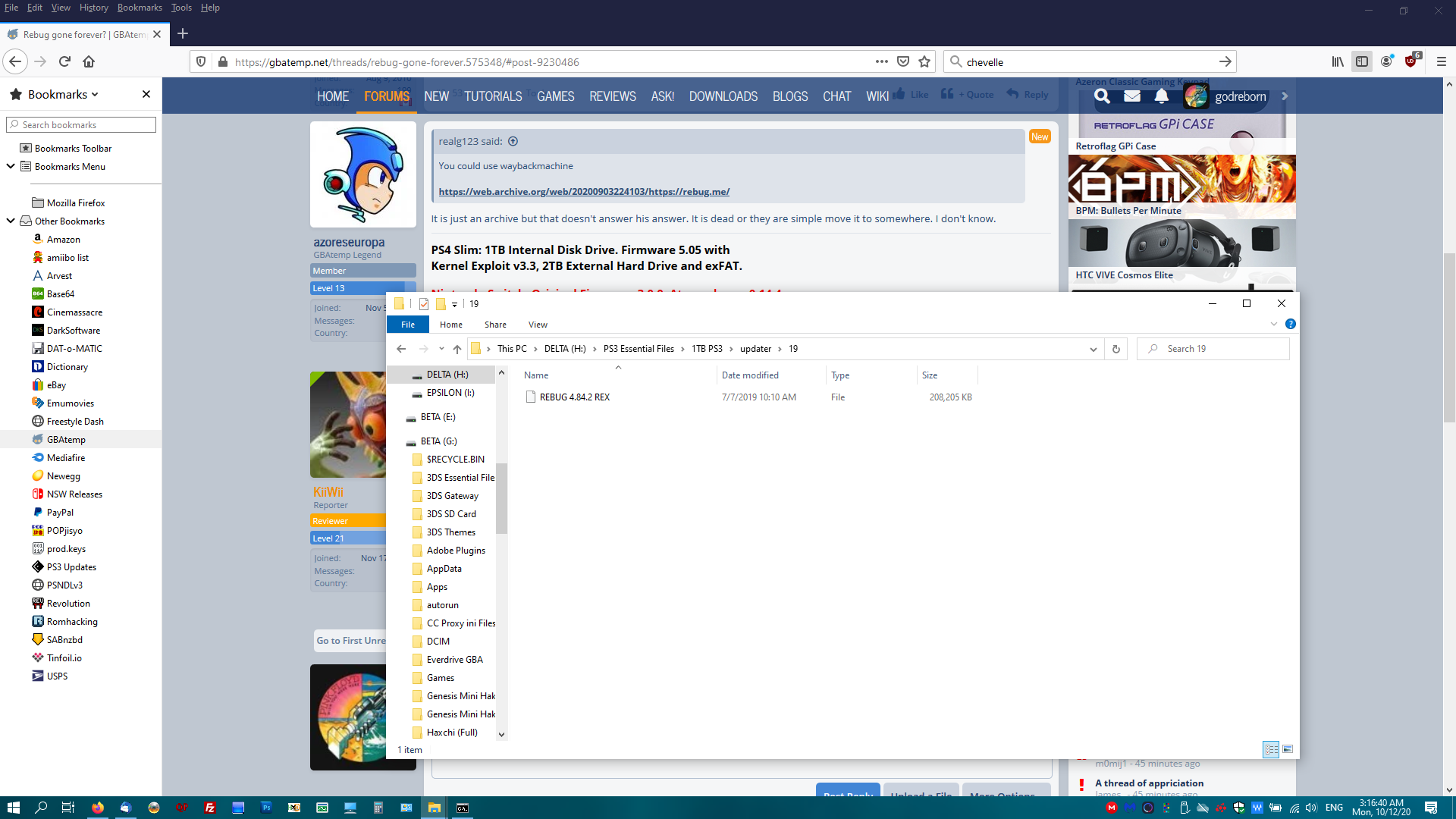Viewport: 1456px width, 819px height.
Task: Go to GBAtemp TUTORIALS section
Action: [x=493, y=96]
